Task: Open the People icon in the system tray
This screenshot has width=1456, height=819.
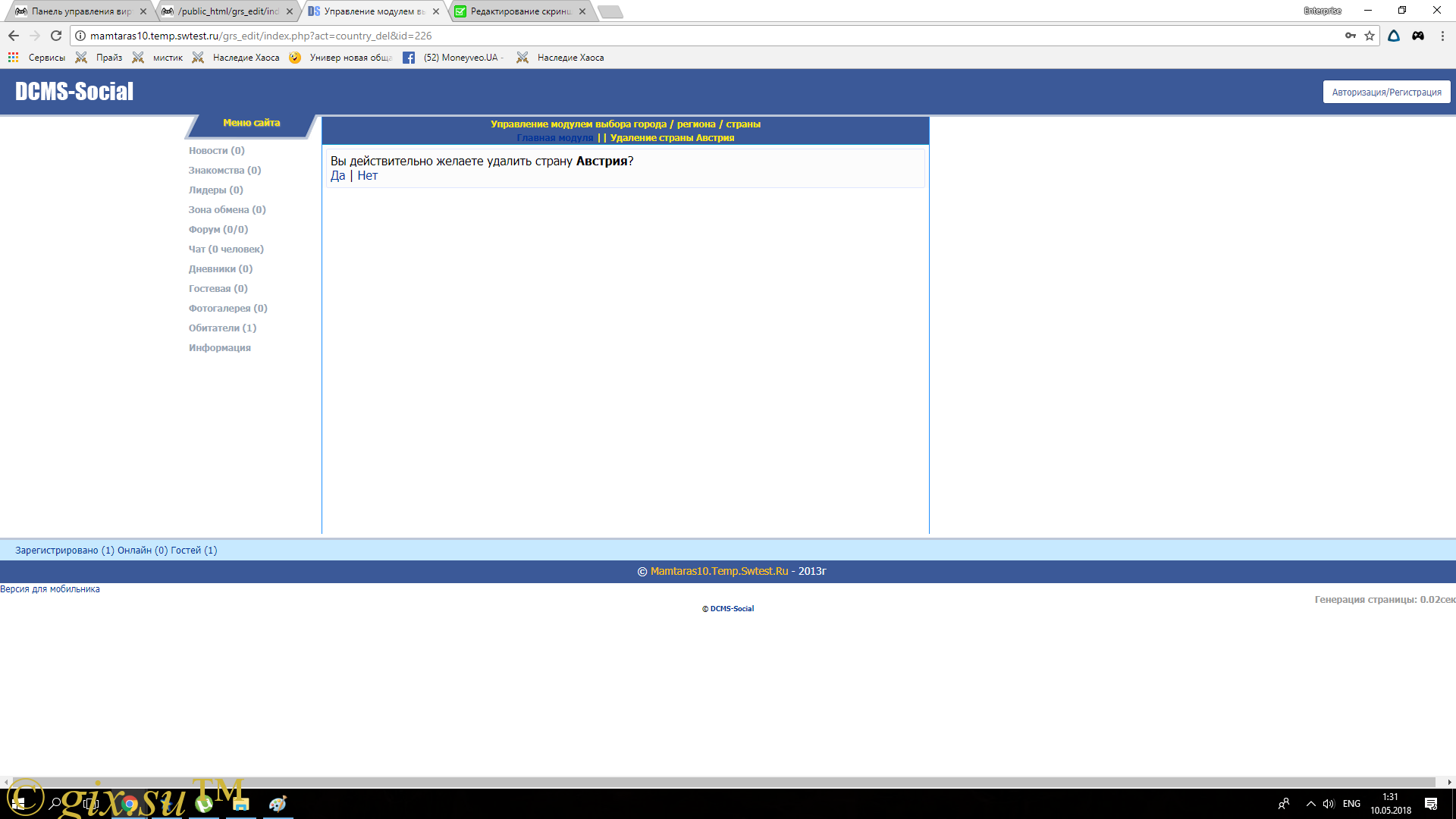Action: pos(1284,804)
